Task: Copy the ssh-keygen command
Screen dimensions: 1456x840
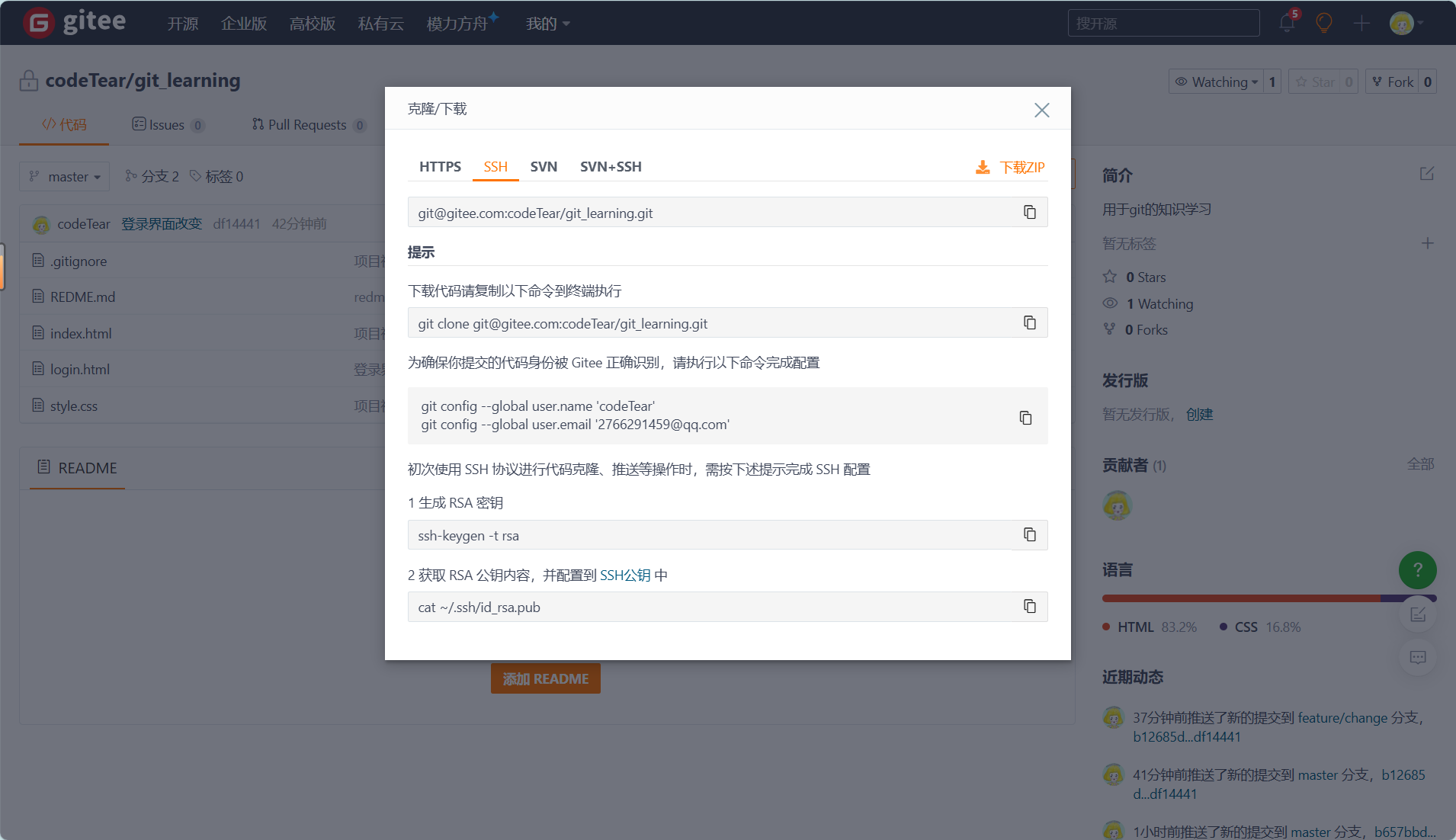Action: [x=1029, y=534]
